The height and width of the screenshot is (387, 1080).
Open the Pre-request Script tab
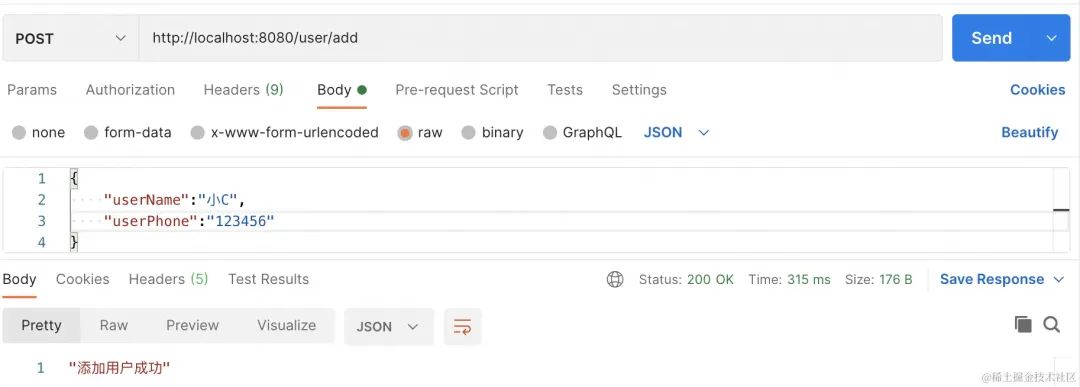click(457, 90)
